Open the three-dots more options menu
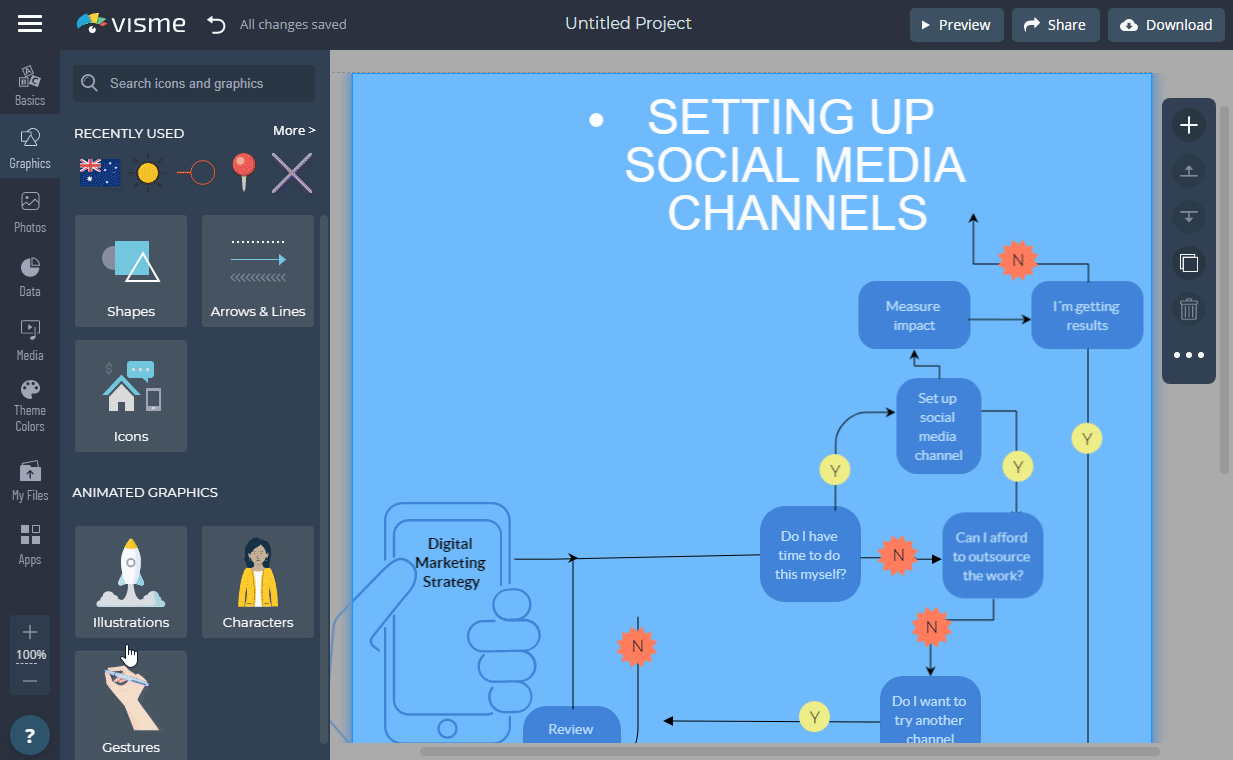 [1188, 355]
